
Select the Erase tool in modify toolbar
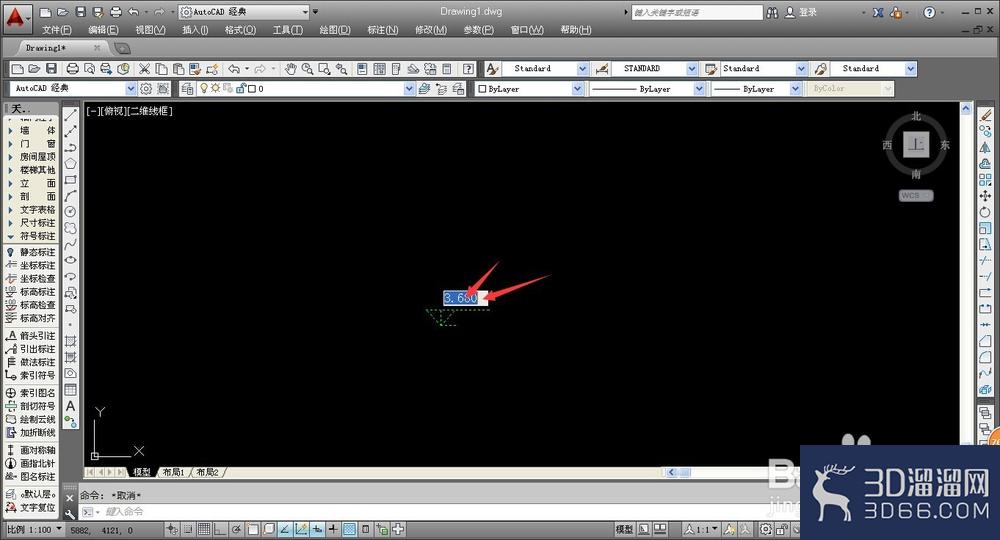tap(985, 115)
